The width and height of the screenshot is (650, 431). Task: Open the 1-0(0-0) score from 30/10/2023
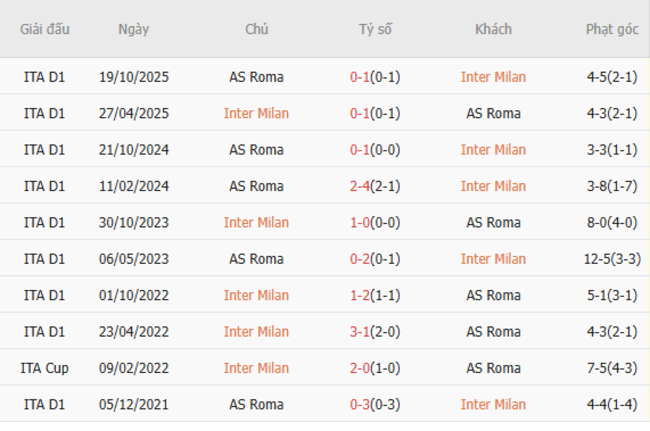(x=375, y=222)
